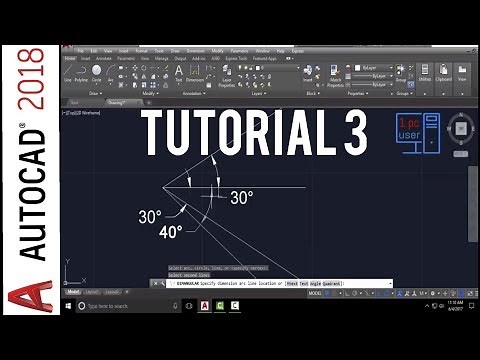Click the taskbar clock
Viewport: 480px width, 360px height.
[455, 306]
